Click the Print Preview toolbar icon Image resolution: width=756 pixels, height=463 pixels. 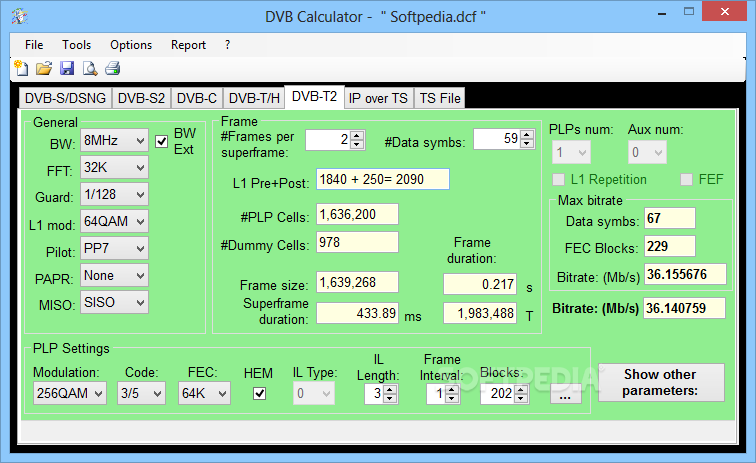click(x=90, y=68)
